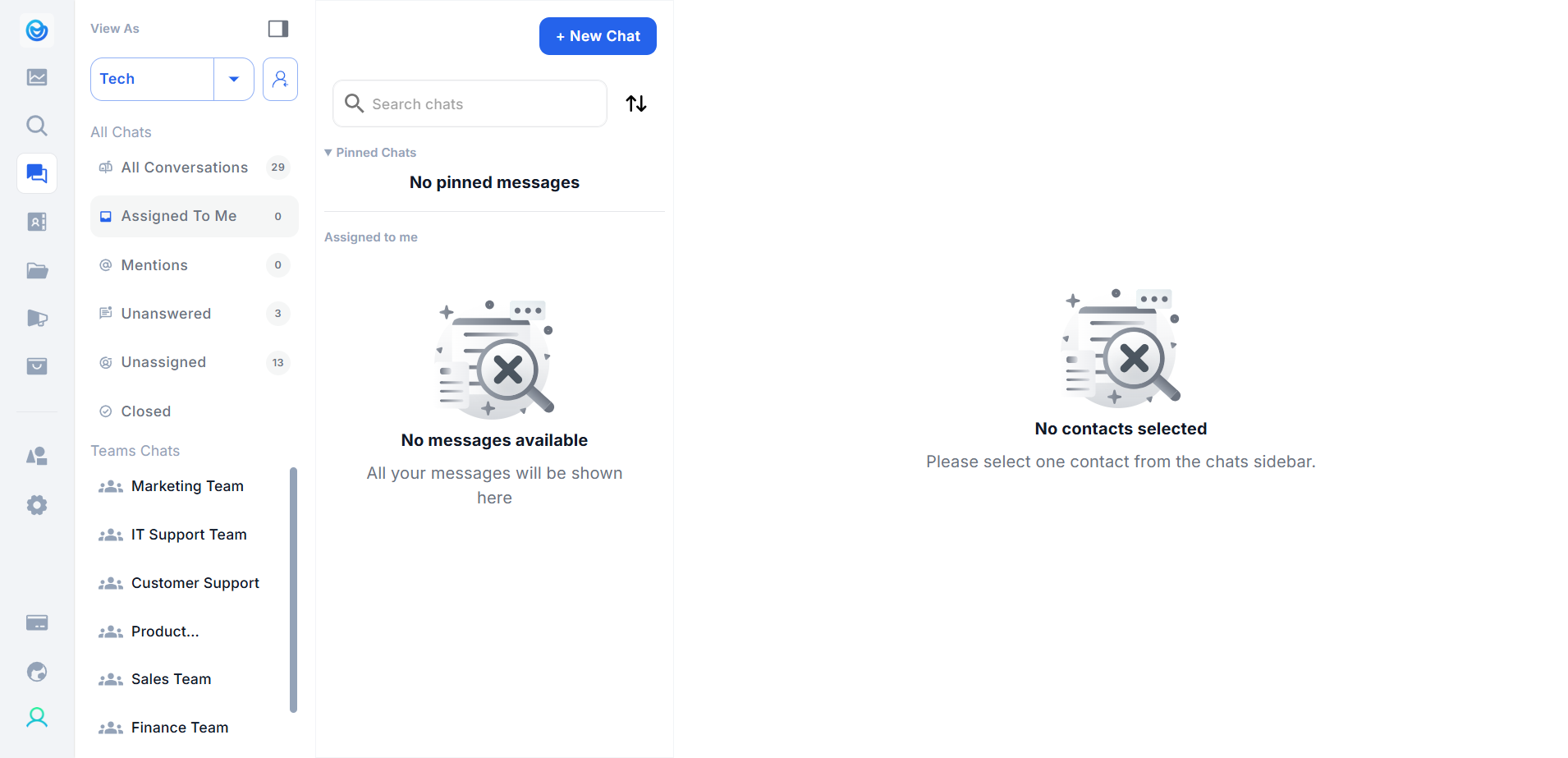Show the Closed chats filter
The height and width of the screenshot is (758, 1568).
coord(146,411)
